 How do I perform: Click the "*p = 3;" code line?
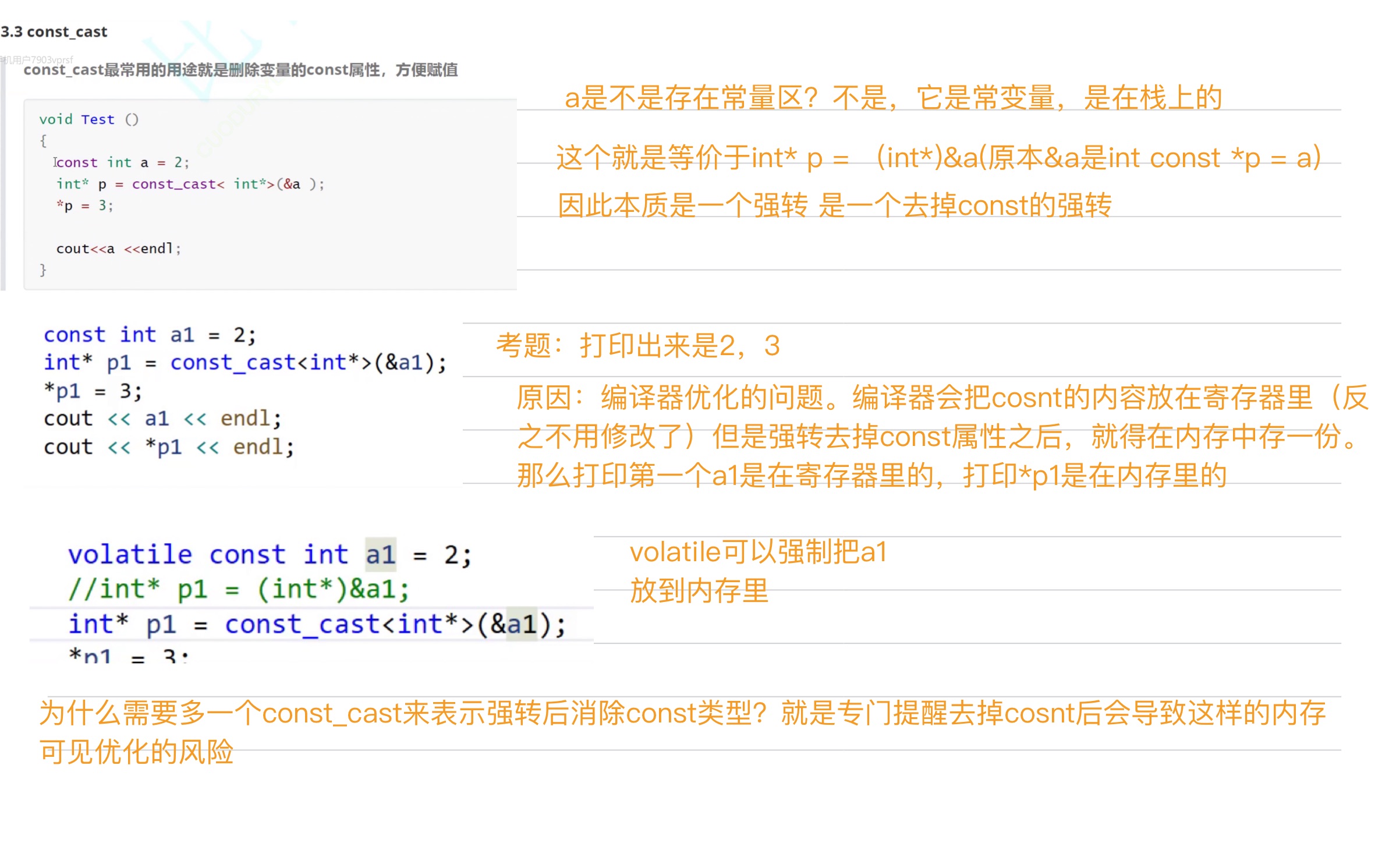(85, 206)
